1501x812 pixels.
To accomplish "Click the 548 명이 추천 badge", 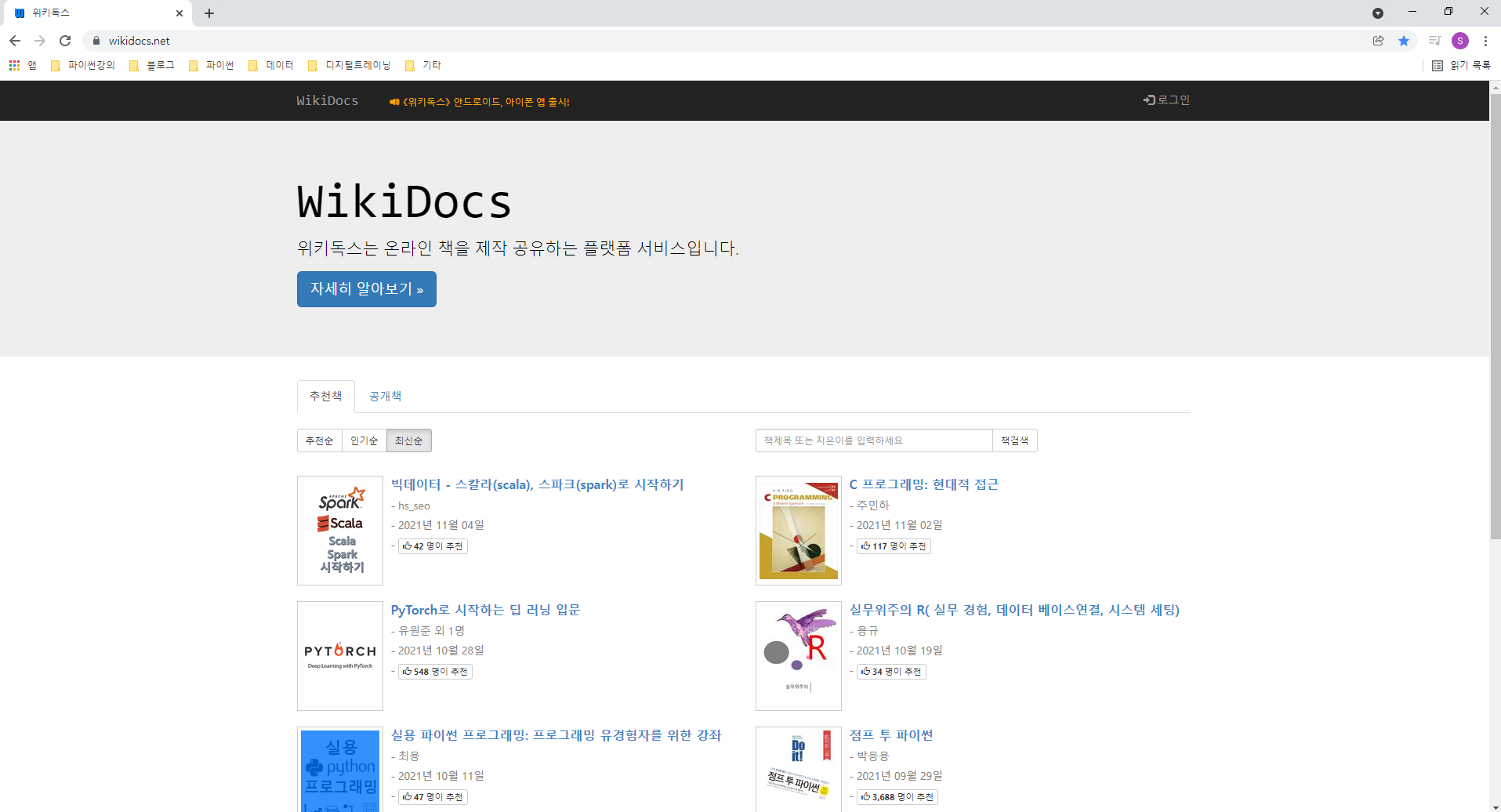I will coord(435,672).
